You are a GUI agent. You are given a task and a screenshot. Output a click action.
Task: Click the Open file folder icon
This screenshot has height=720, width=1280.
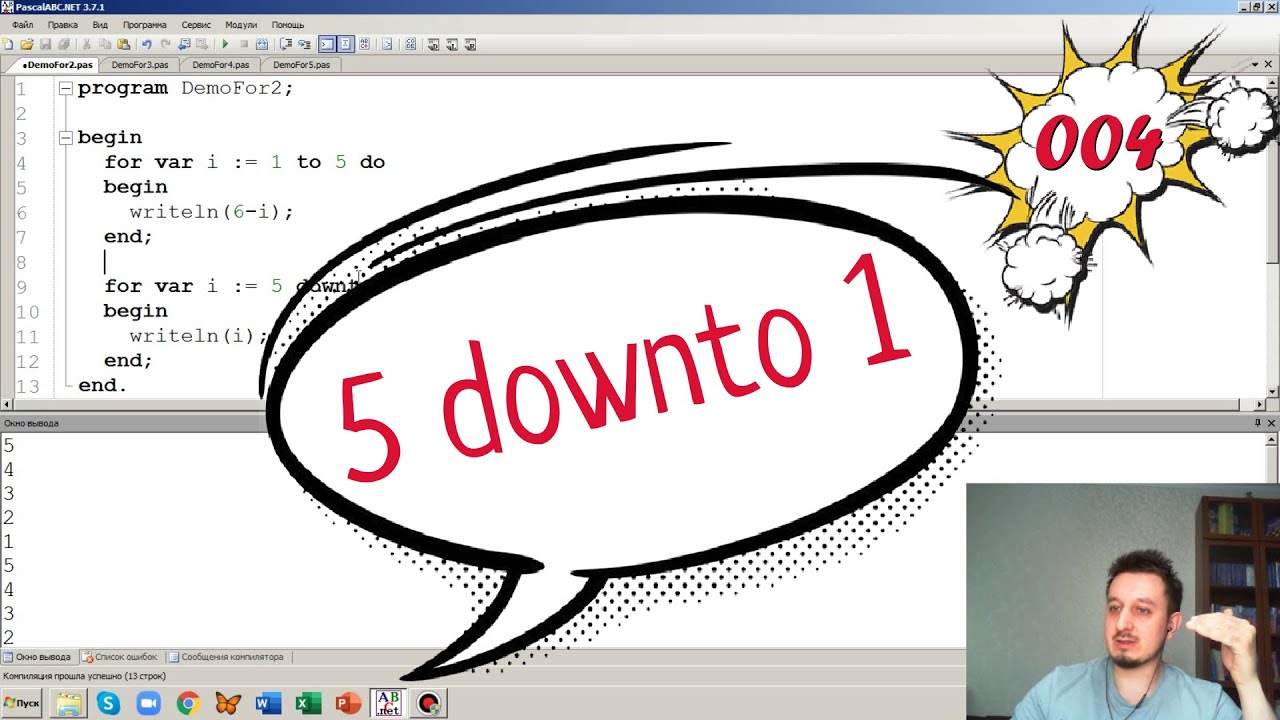27,44
